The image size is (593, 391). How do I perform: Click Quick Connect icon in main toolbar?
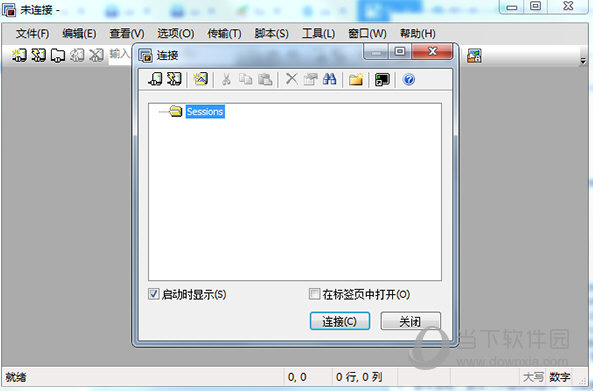click(x=38, y=55)
